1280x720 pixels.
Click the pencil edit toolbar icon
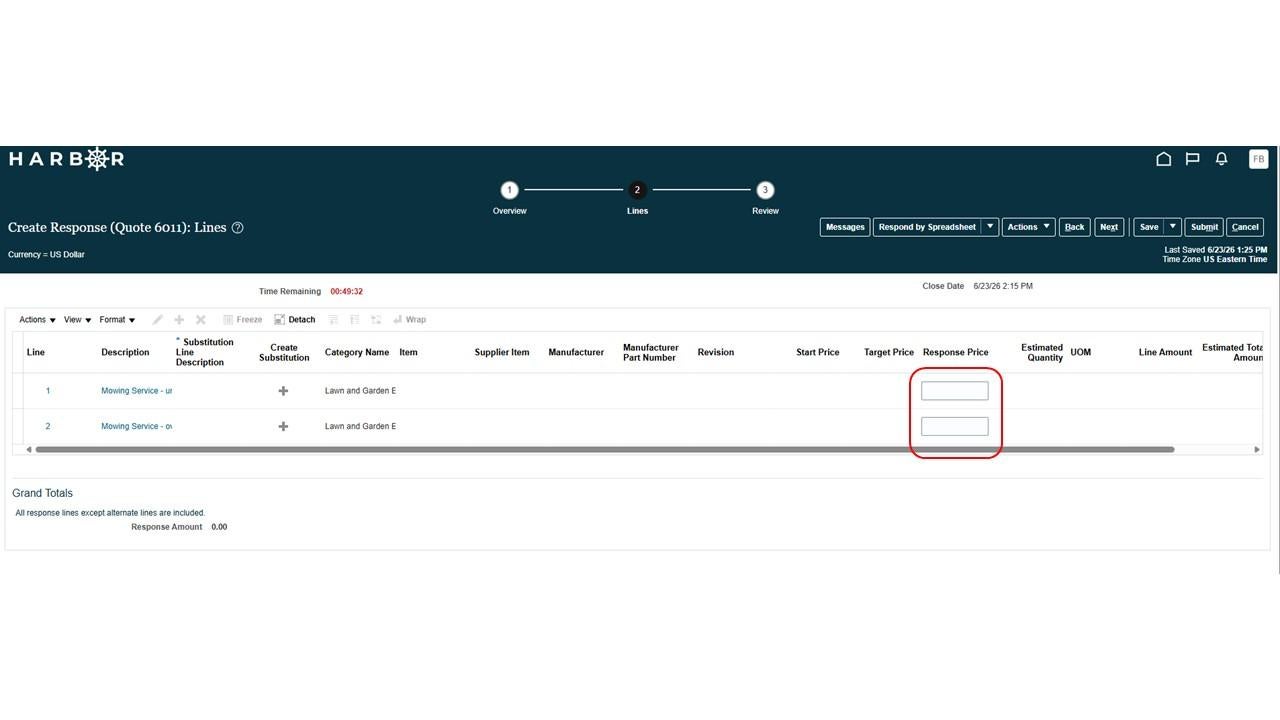157,320
